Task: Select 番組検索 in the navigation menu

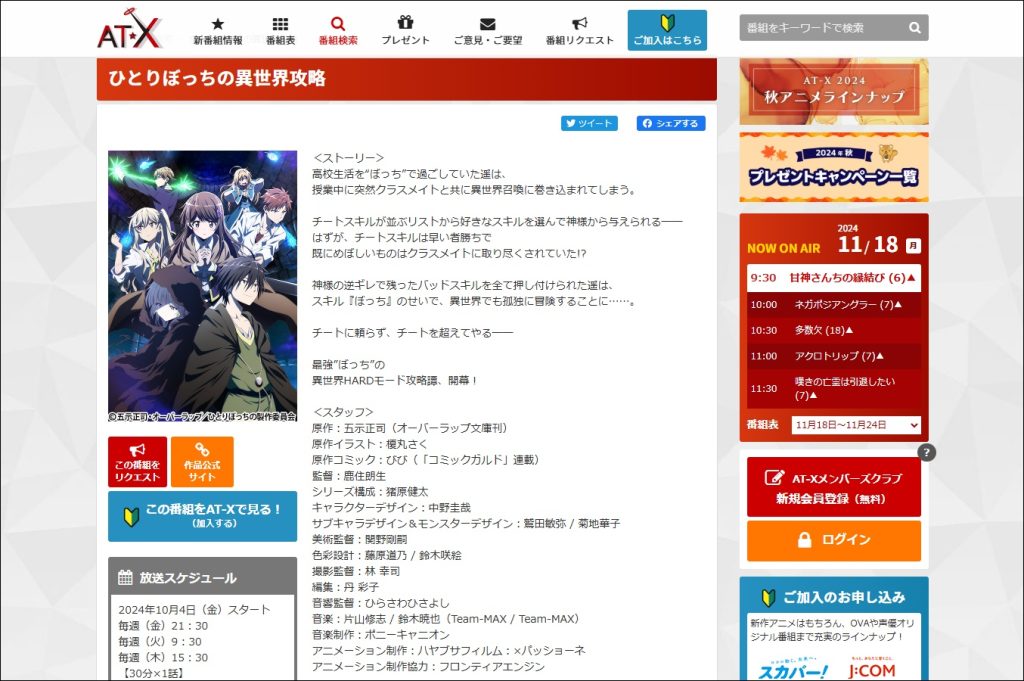Action: pos(339,27)
